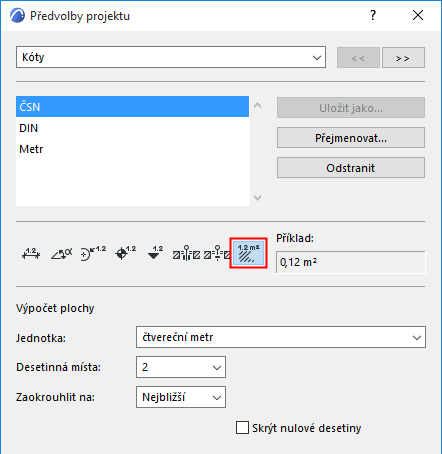Select the angle dimensions icon
The width and height of the screenshot is (442, 454).
coord(62,254)
